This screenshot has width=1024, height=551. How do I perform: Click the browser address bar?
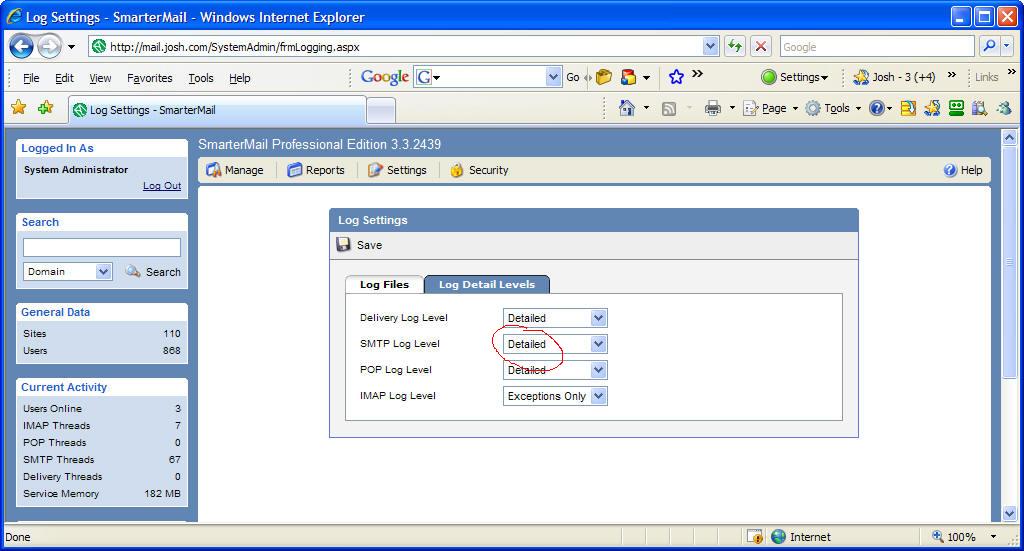pos(400,46)
